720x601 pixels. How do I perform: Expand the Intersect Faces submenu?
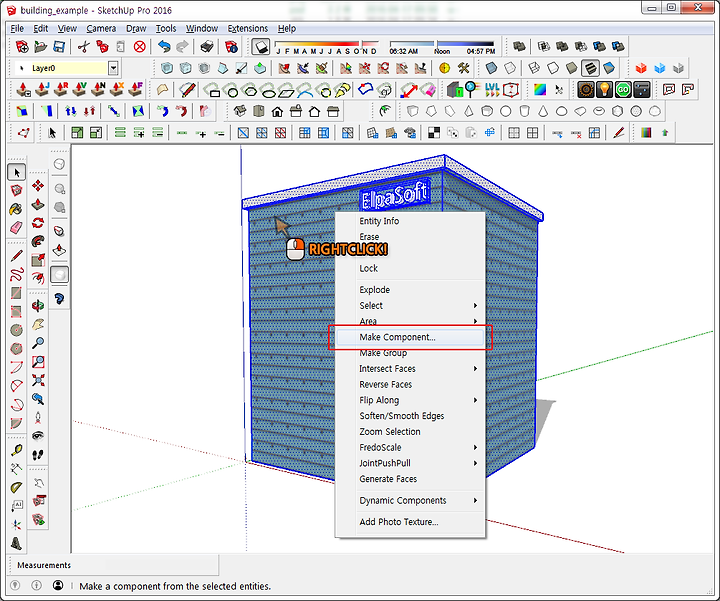(411, 369)
